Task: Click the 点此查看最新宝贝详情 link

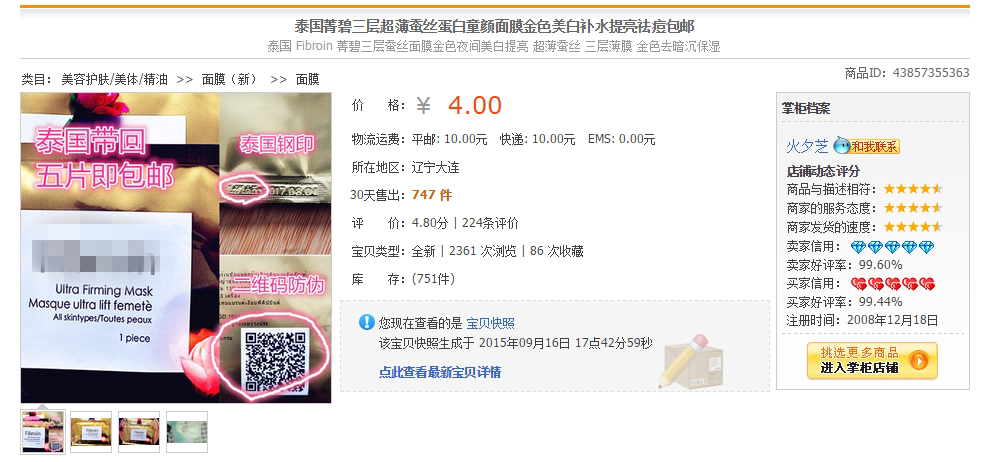Action: 439,372
